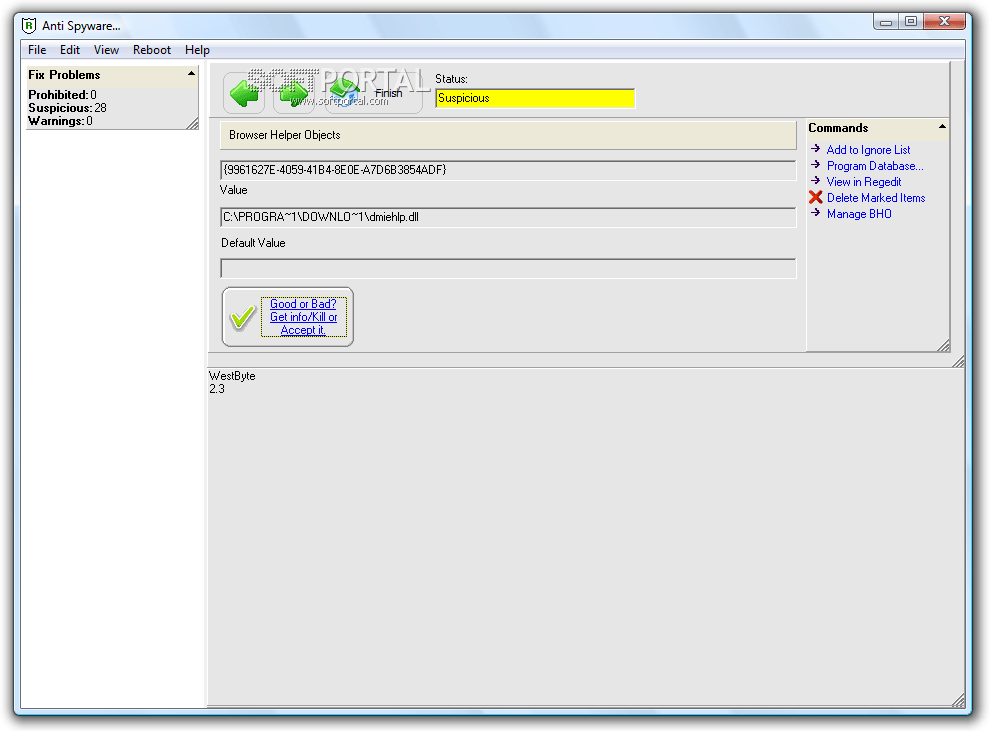Click the Commands panel resize grip

[x=943, y=345]
